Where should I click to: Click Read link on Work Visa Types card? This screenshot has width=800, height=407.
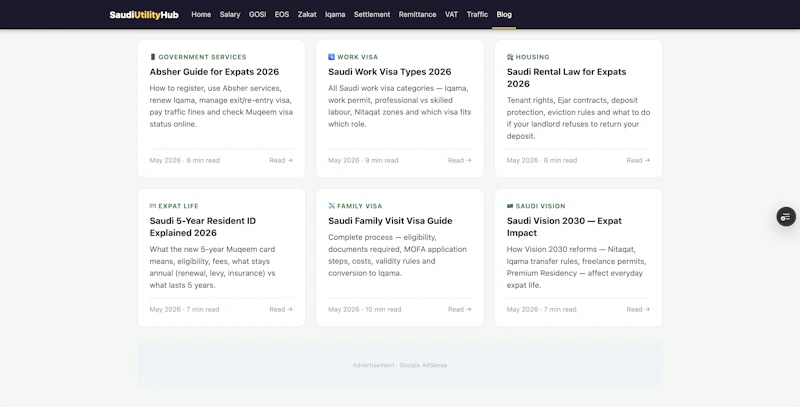[x=460, y=160]
